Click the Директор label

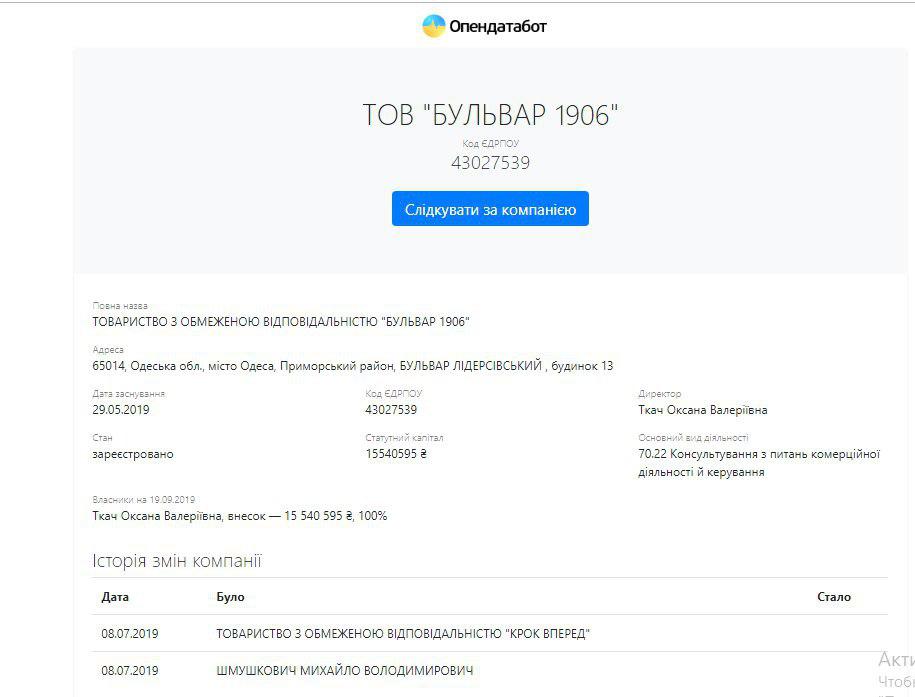[x=659, y=394]
